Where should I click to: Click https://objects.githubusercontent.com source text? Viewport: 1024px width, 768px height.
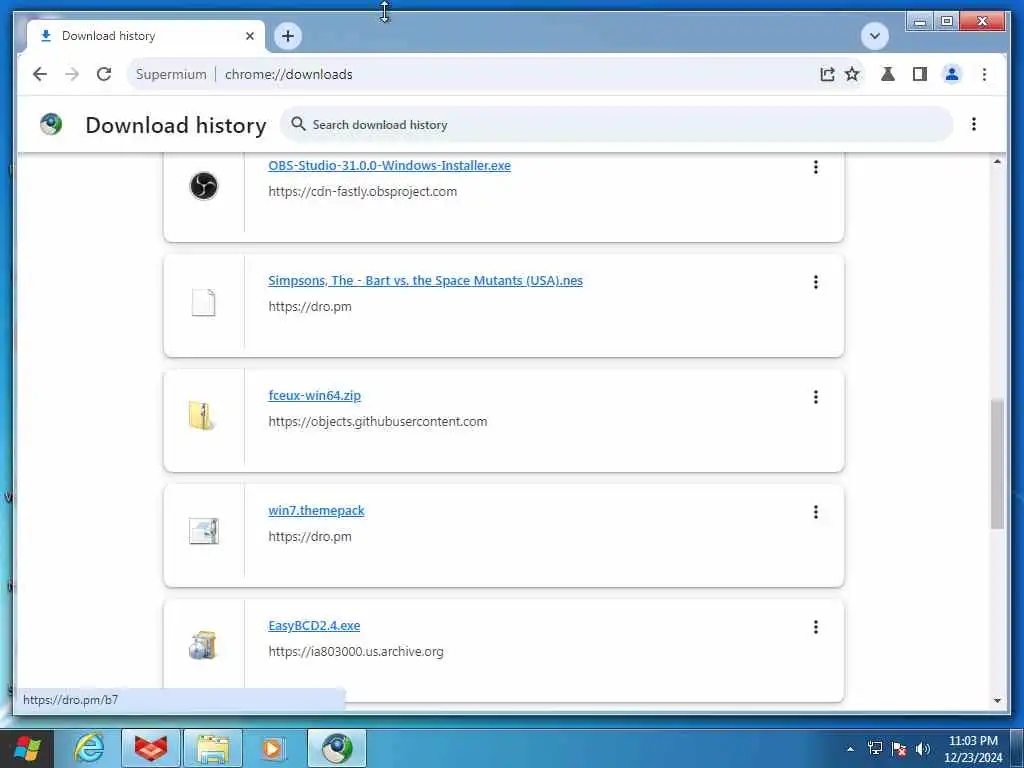(377, 421)
